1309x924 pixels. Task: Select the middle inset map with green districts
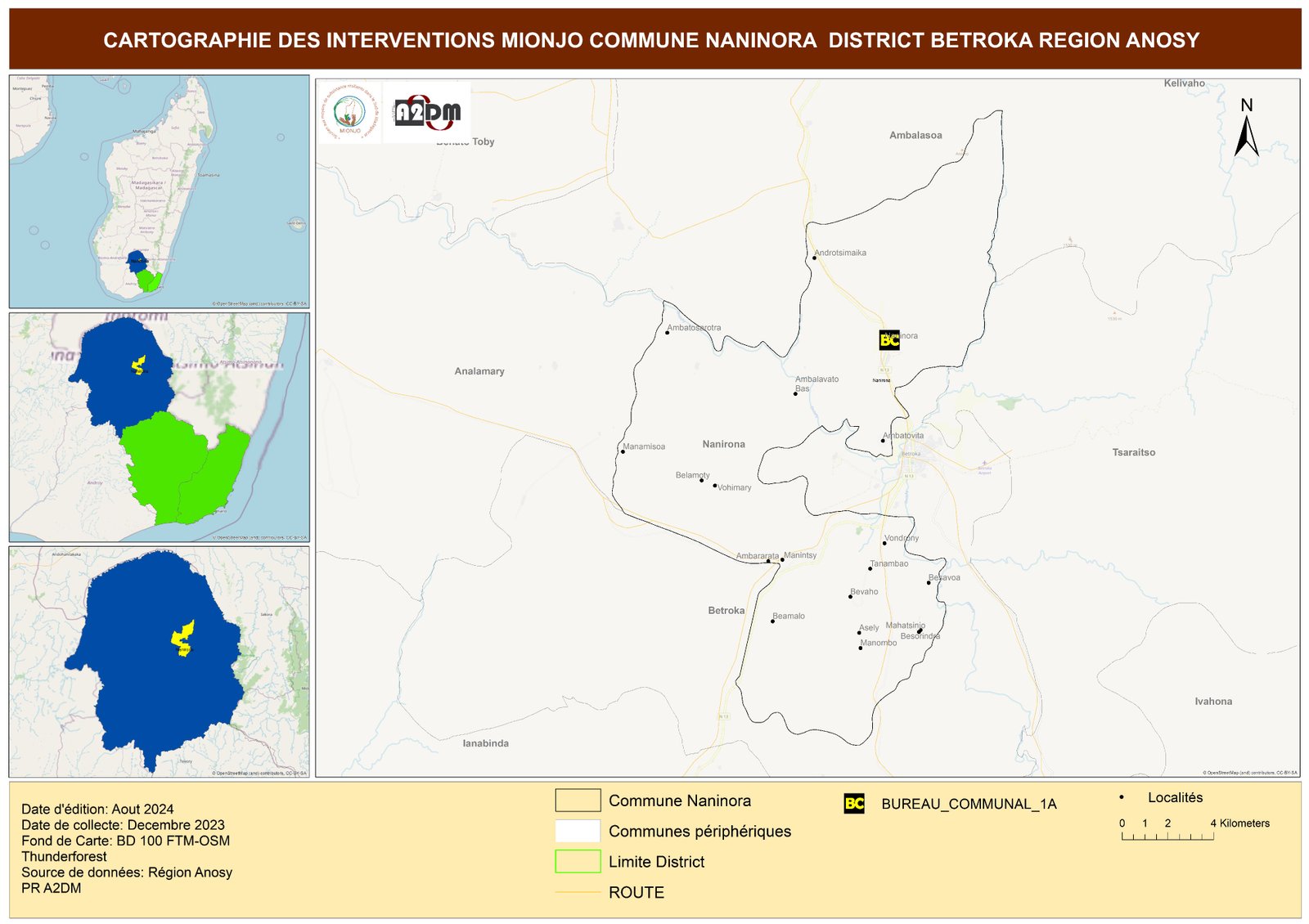[x=160, y=427]
